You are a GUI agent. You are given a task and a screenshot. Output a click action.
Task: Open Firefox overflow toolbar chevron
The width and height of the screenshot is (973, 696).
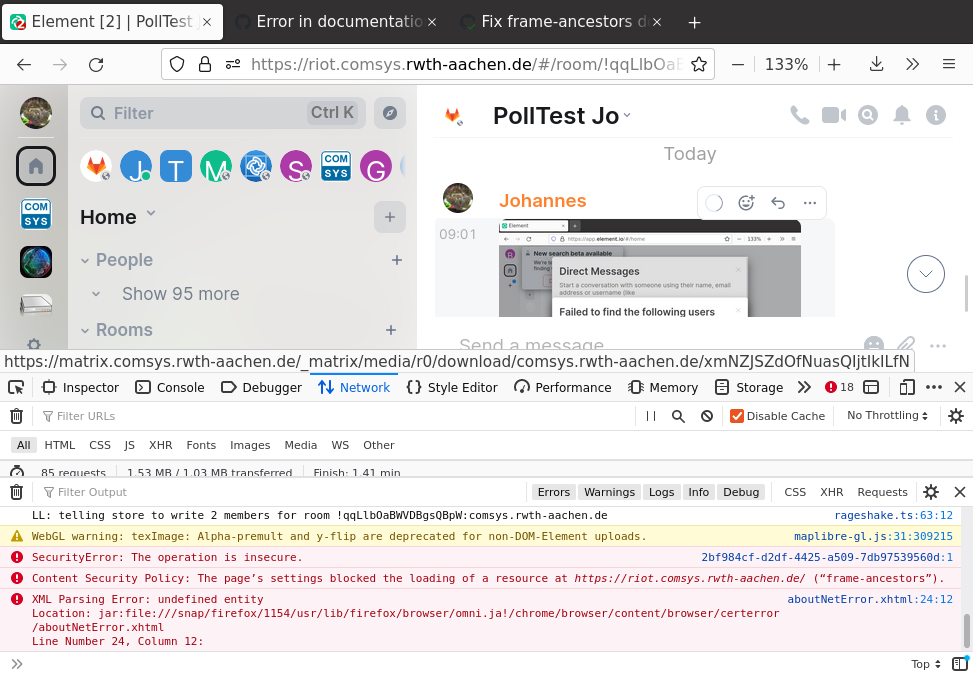coord(912,65)
